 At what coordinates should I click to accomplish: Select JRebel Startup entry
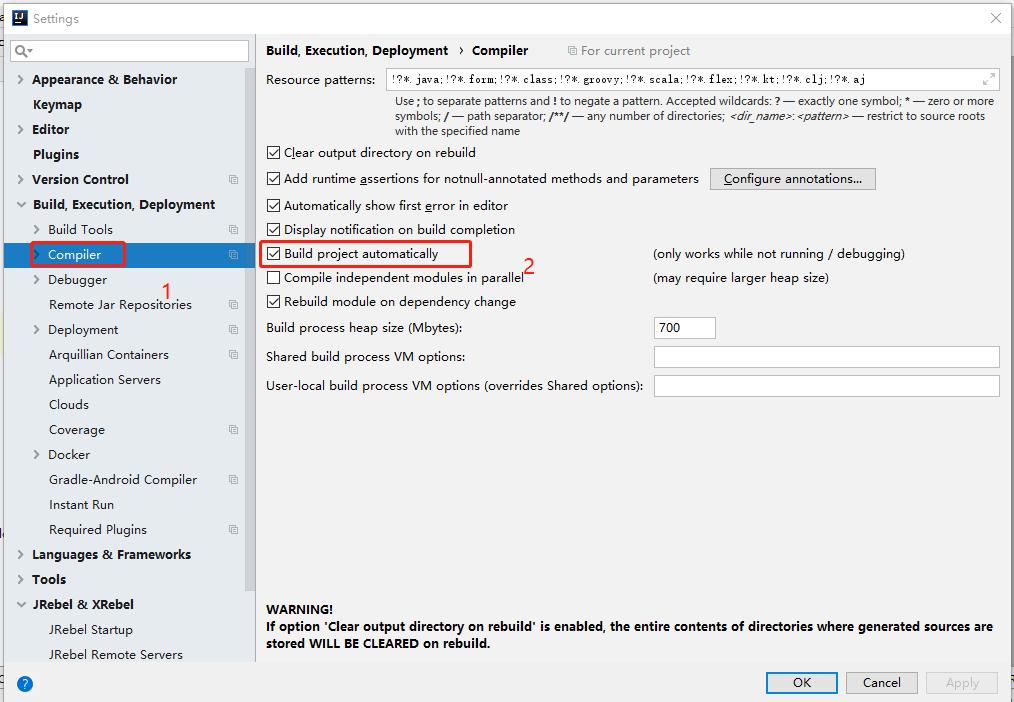(91, 630)
